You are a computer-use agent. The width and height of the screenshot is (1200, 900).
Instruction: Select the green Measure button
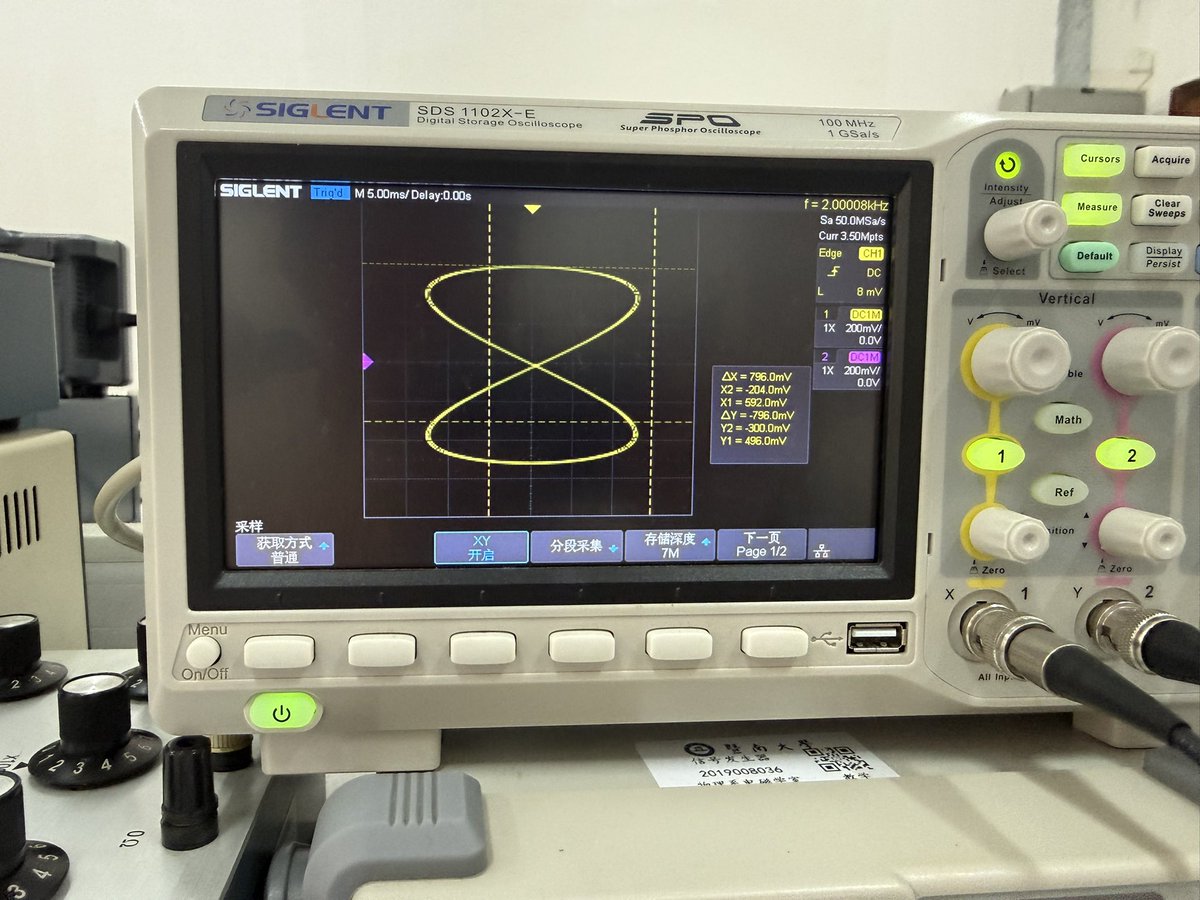(x=1091, y=208)
